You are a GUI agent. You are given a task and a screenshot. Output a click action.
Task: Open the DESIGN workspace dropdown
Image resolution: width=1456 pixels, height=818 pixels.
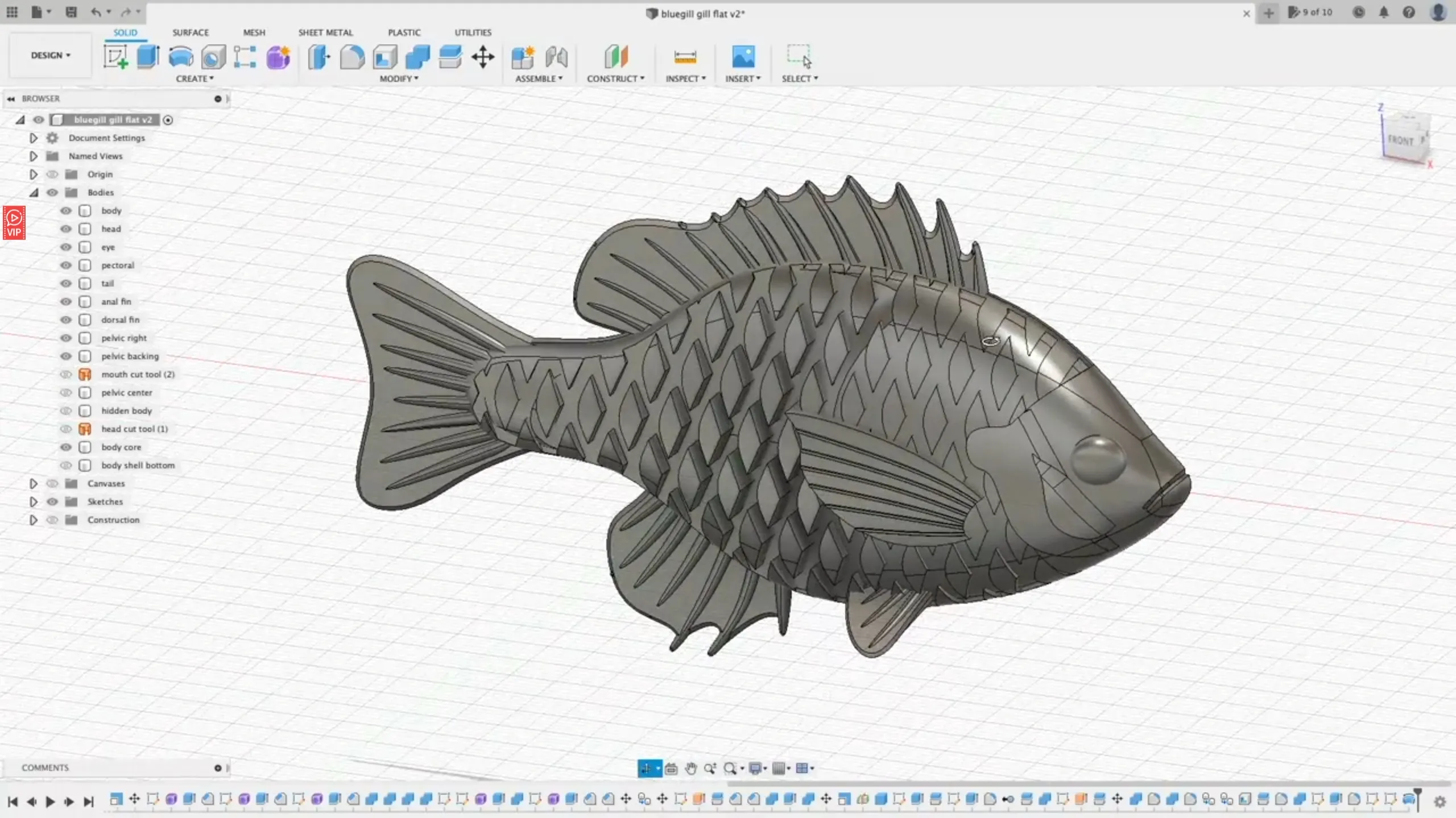[x=50, y=55]
